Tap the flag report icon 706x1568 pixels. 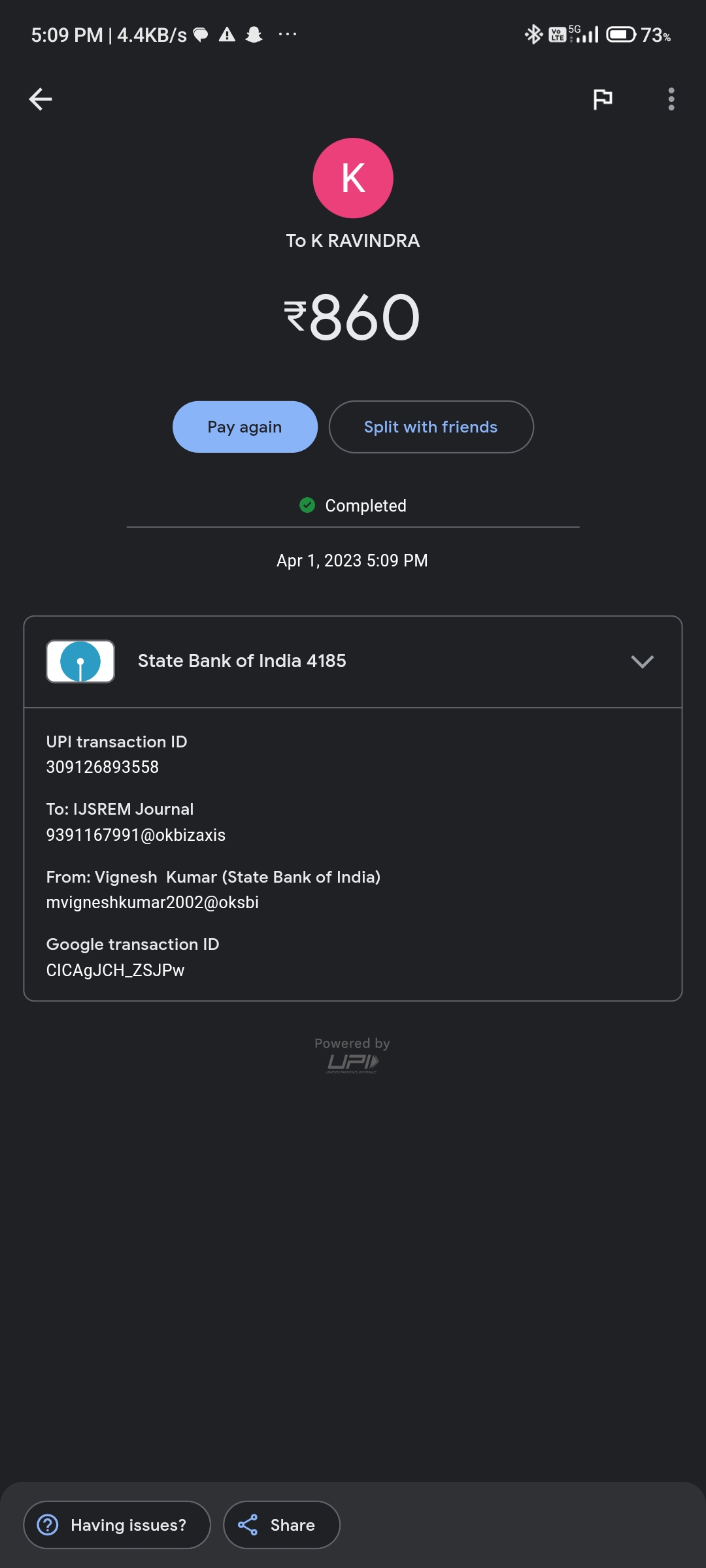[x=602, y=99]
